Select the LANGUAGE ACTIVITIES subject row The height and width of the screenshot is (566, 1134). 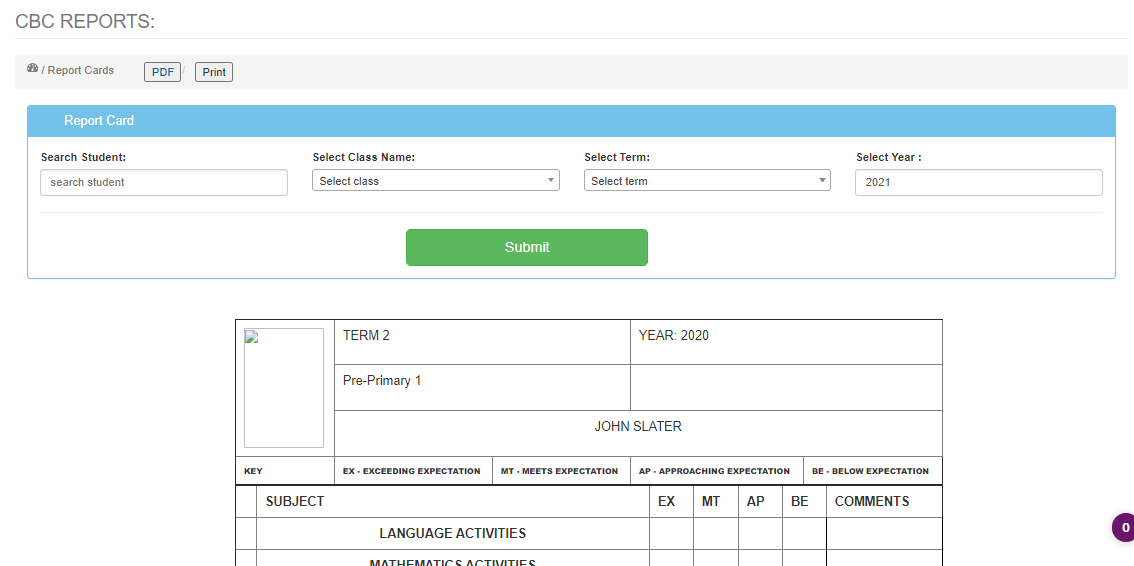tap(452, 534)
